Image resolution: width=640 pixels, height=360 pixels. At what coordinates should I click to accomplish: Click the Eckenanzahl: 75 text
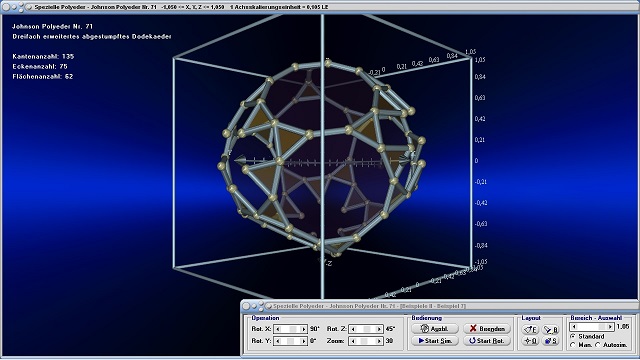(x=40, y=66)
